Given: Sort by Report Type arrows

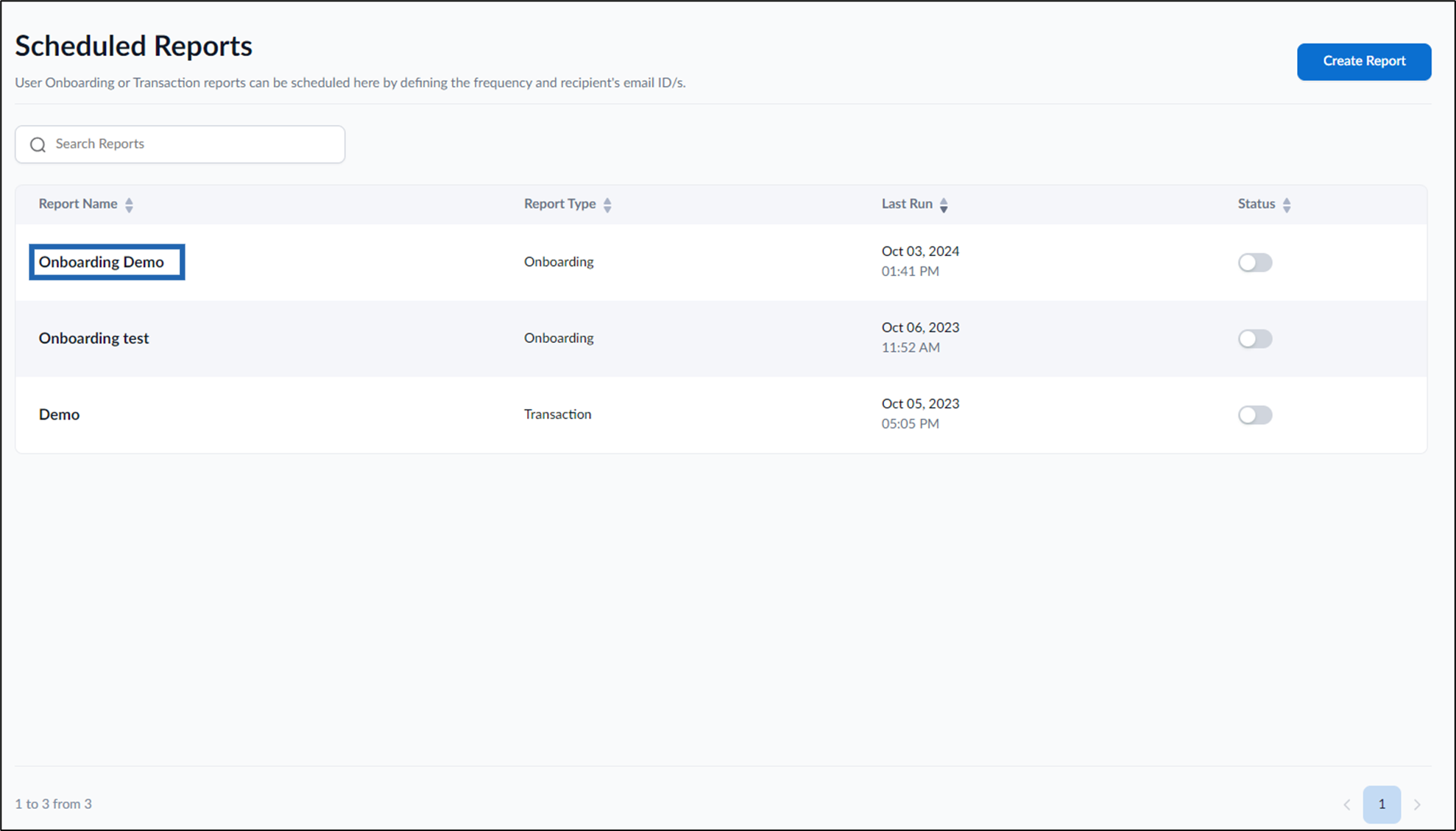Looking at the screenshot, I should [x=607, y=205].
